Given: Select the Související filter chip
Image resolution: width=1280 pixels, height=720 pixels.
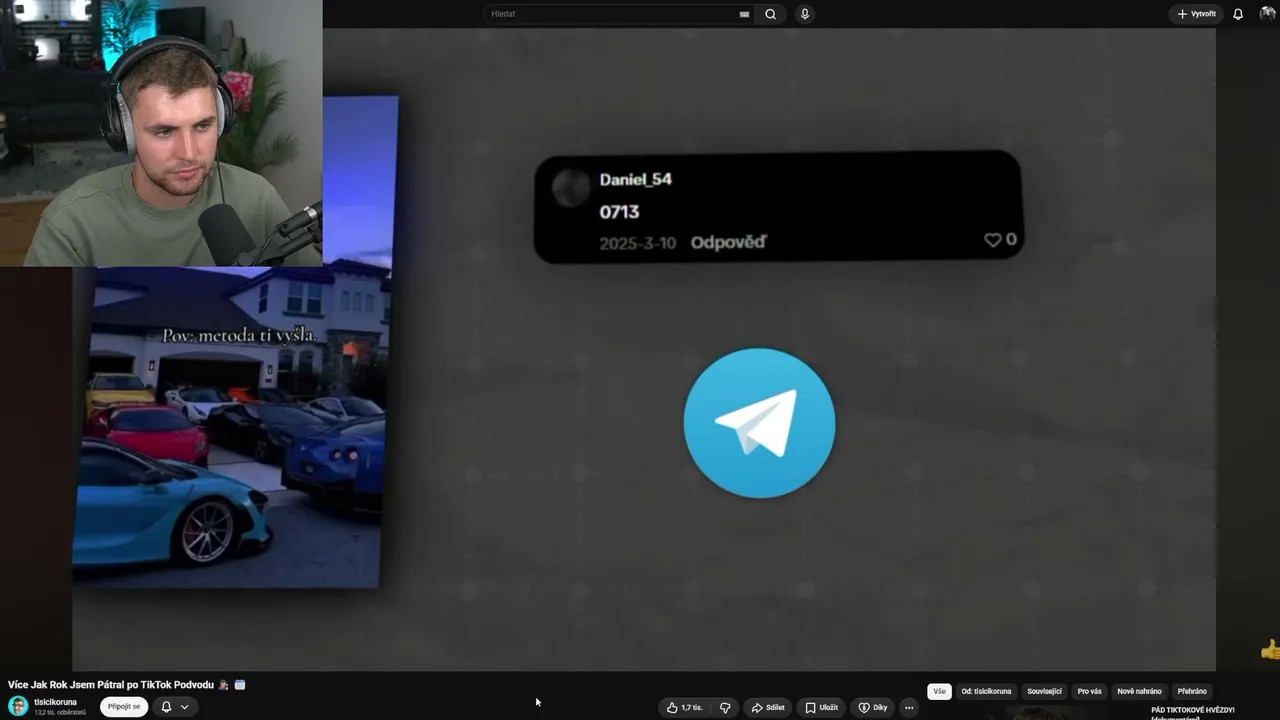Looking at the screenshot, I should (x=1044, y=691).
